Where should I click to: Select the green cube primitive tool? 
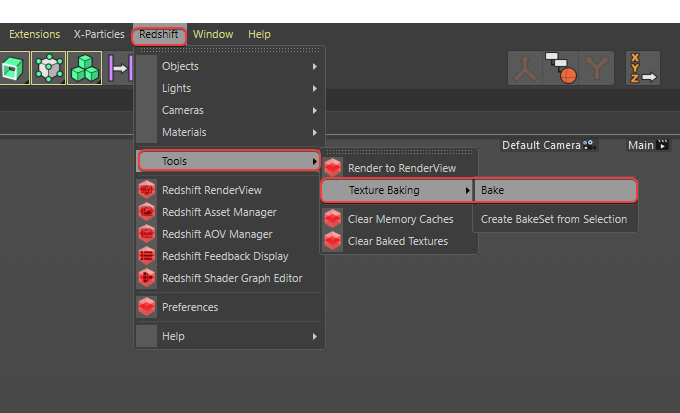(x=13, y=68)
